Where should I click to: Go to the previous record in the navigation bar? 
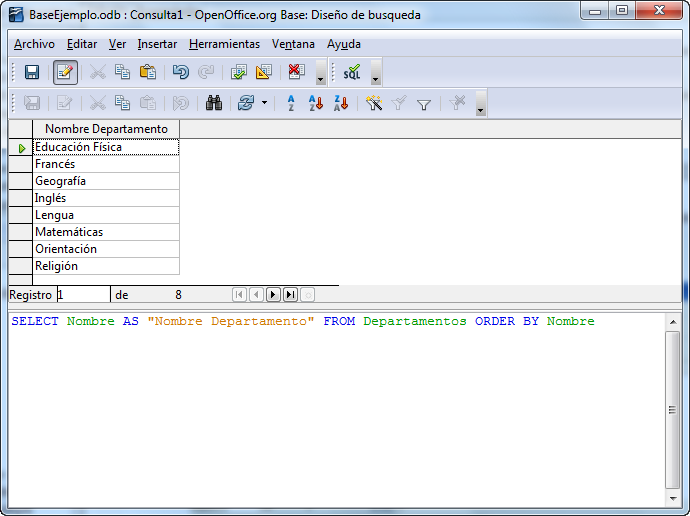coord(256,294)
